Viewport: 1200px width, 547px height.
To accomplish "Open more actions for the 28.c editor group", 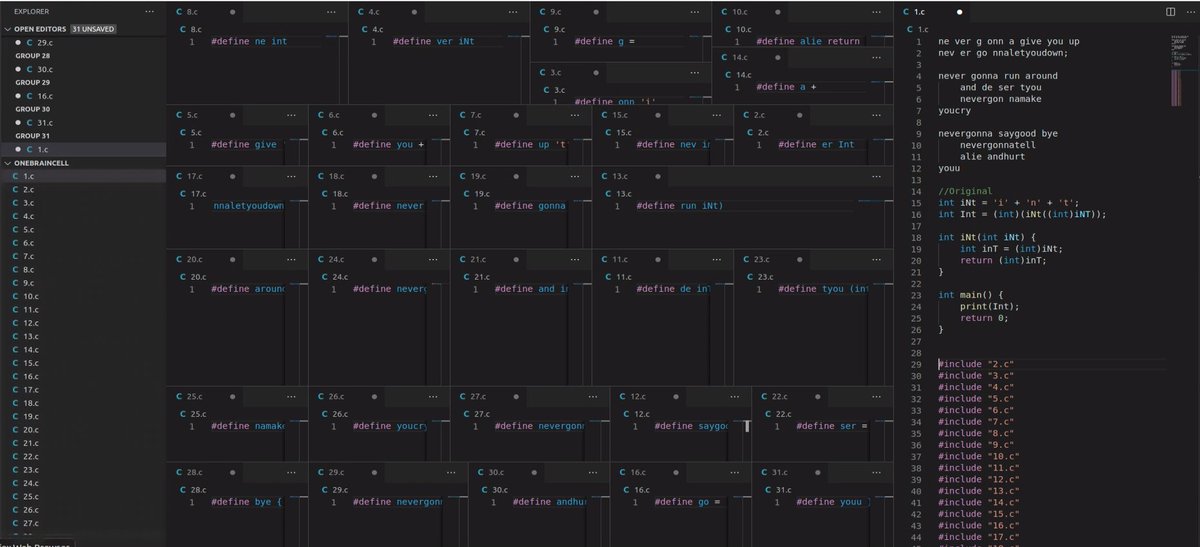I will tap(291, 472).
